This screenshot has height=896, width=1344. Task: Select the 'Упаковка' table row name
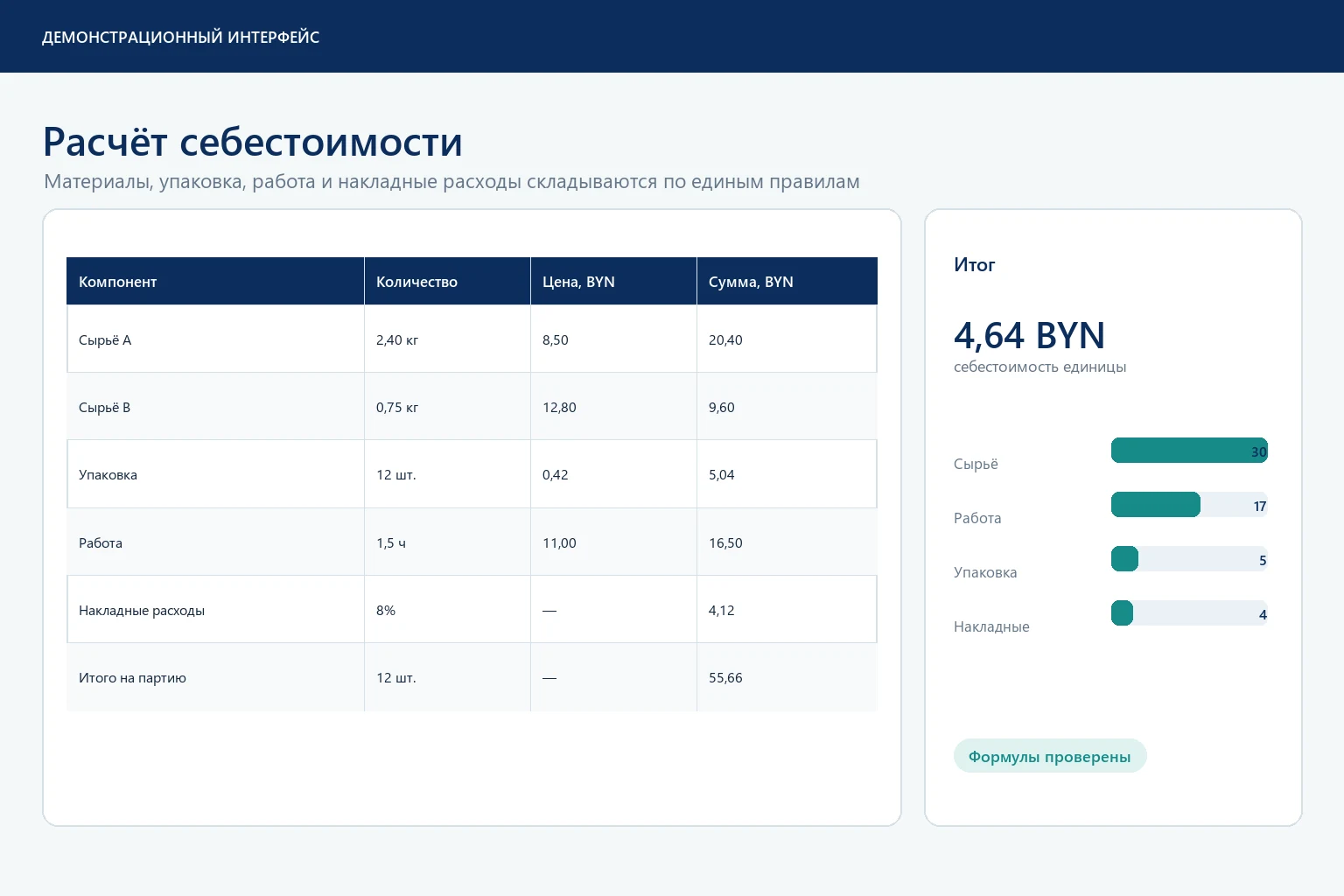[x=108, y=474]
